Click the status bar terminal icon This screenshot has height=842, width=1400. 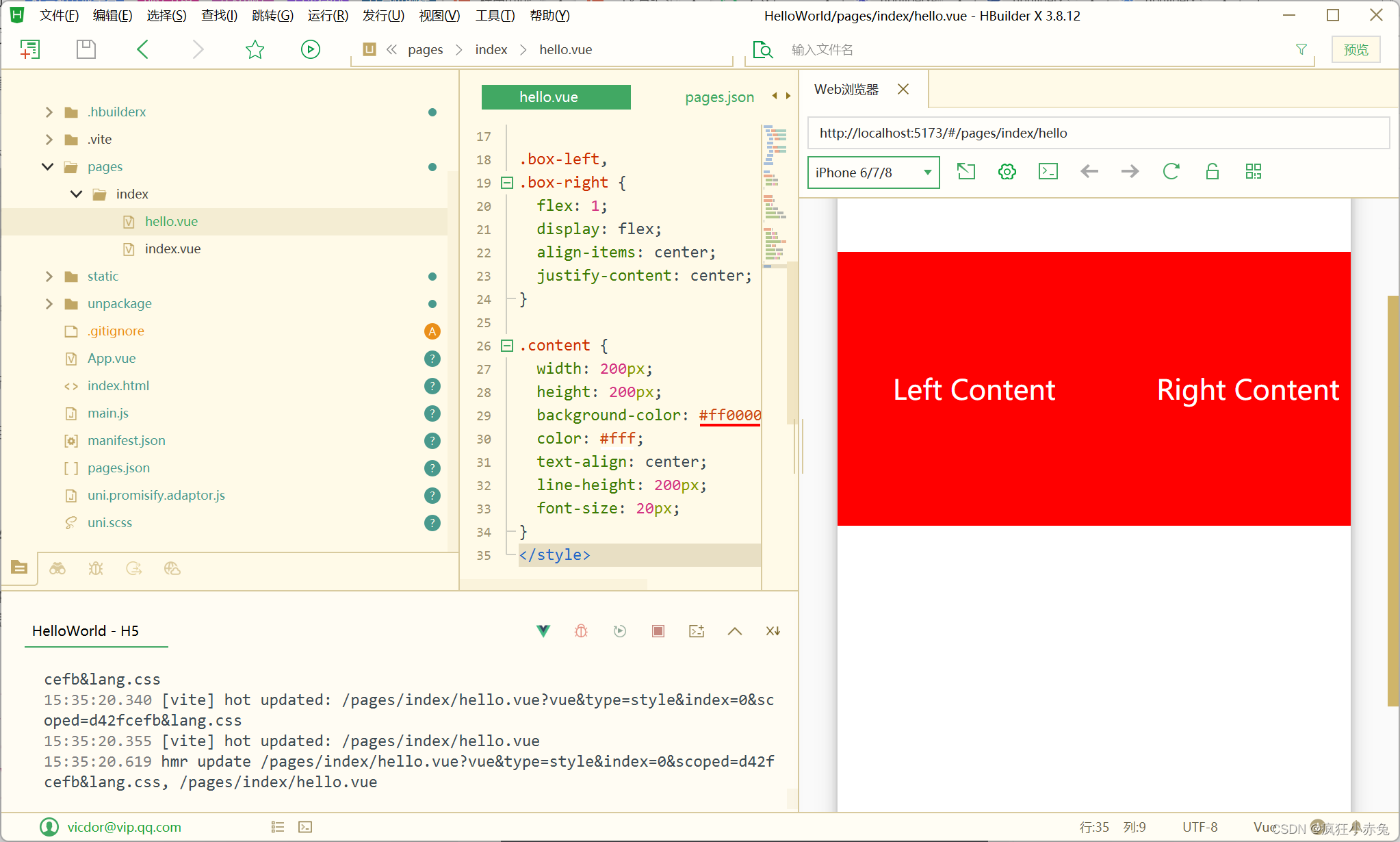tap(305, 827)
